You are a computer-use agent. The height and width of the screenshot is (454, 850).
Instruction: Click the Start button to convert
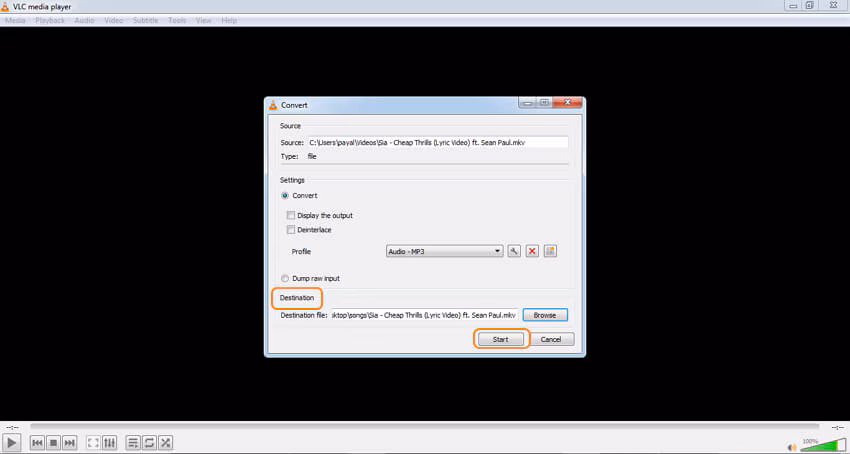click(500, 340)
